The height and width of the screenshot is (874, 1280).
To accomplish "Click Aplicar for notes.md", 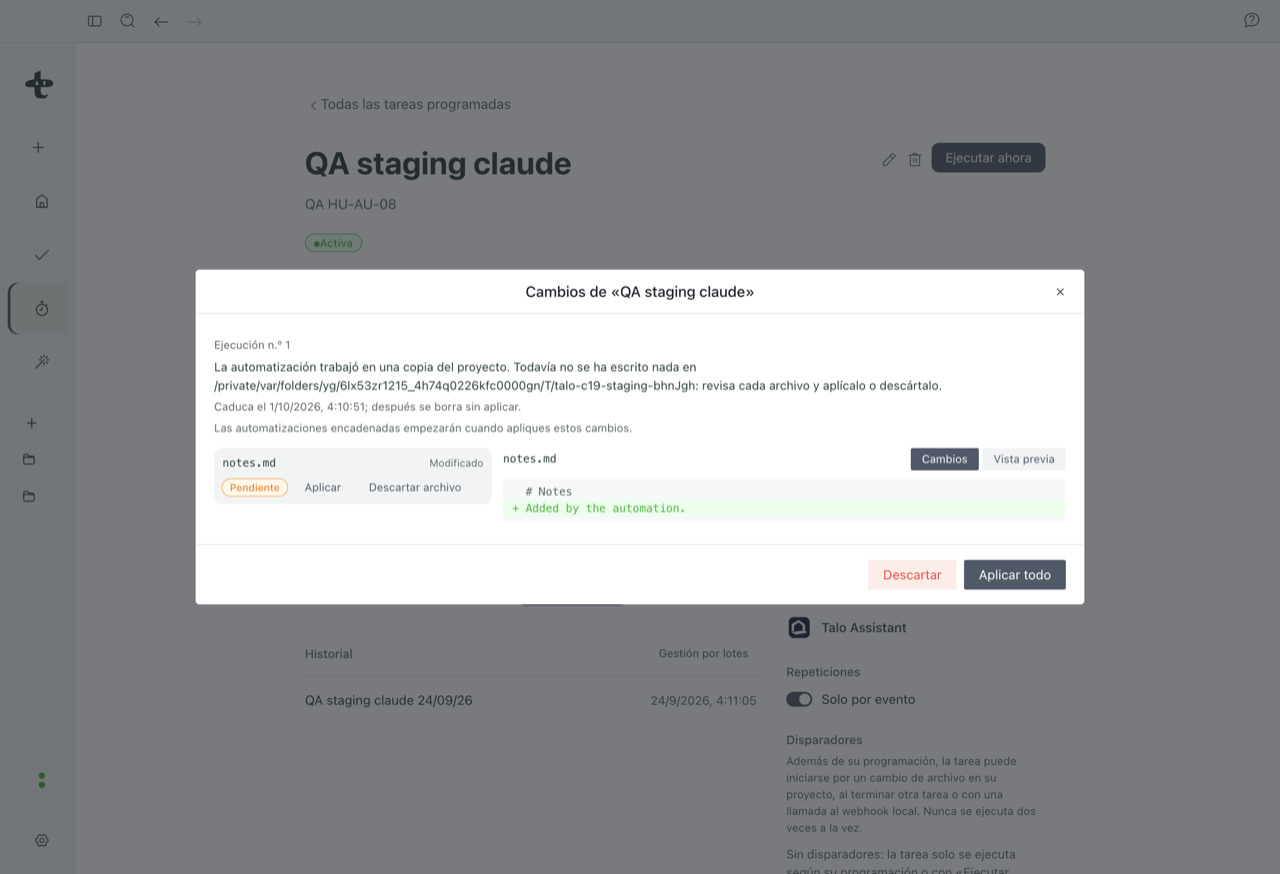I will (323, 488).
